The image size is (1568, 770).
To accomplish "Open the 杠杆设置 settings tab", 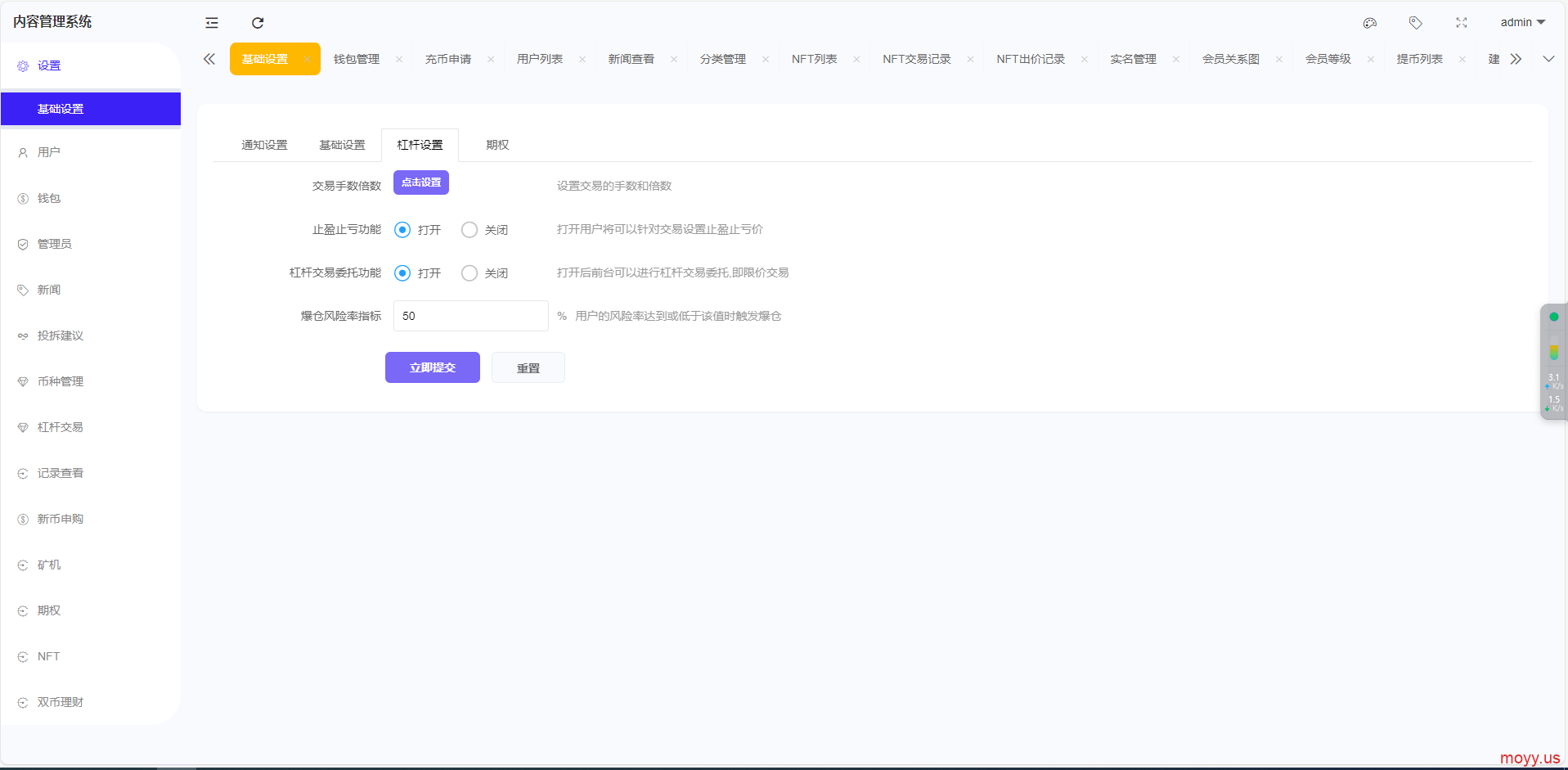I will [420, 145].
